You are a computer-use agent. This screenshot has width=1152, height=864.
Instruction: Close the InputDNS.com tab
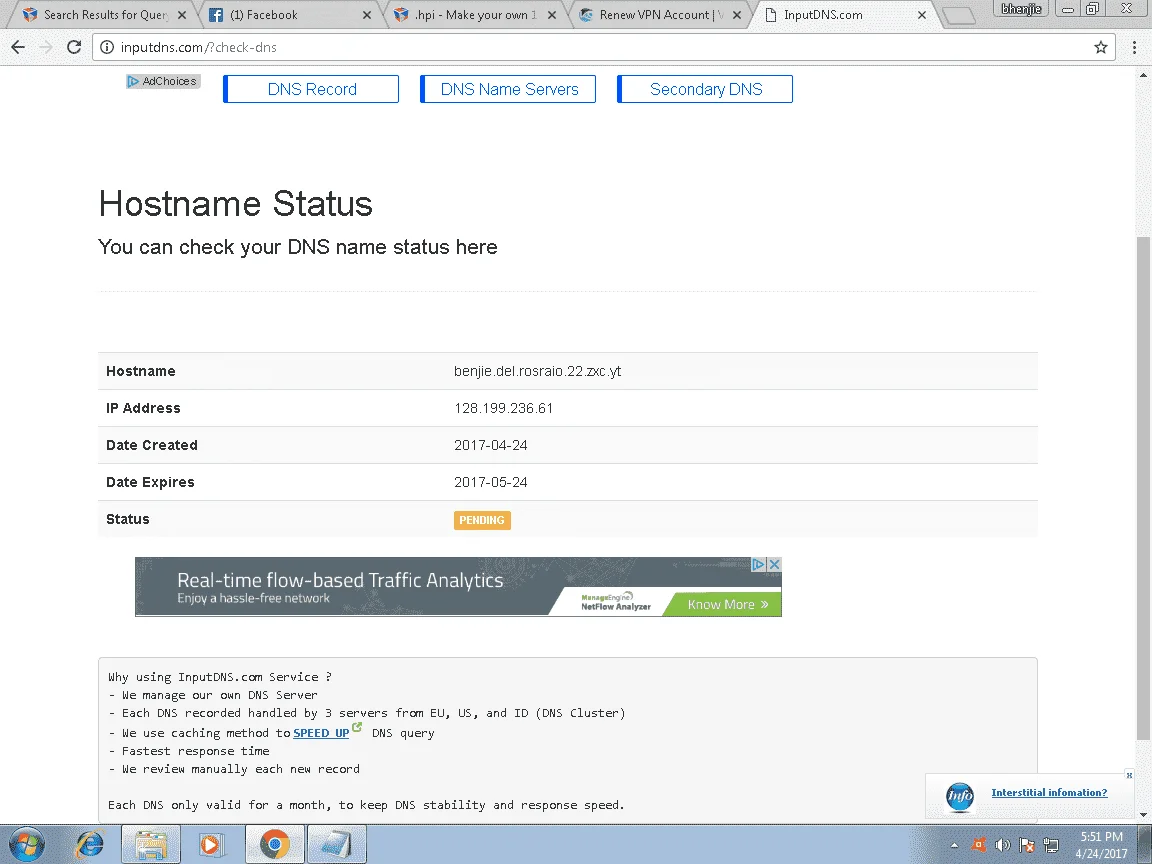[x=922, y=15]
